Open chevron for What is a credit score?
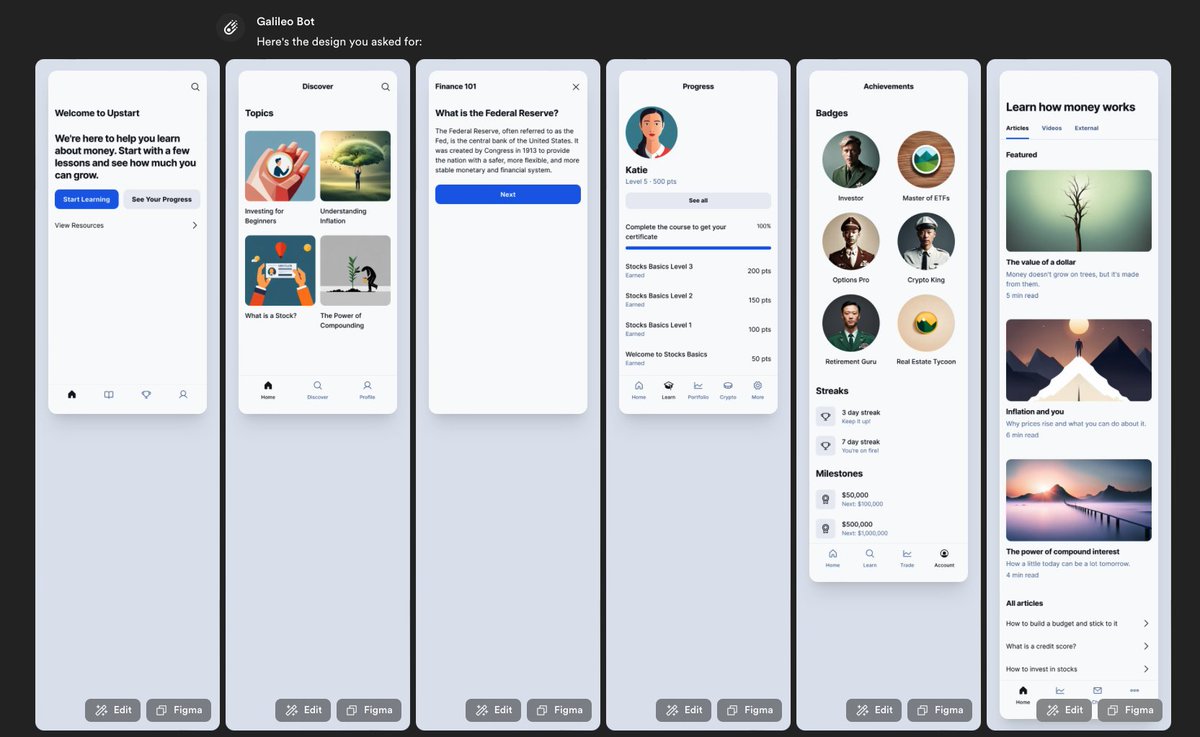Viewport: 1200px width, 737px height. tap(1146, 646)
